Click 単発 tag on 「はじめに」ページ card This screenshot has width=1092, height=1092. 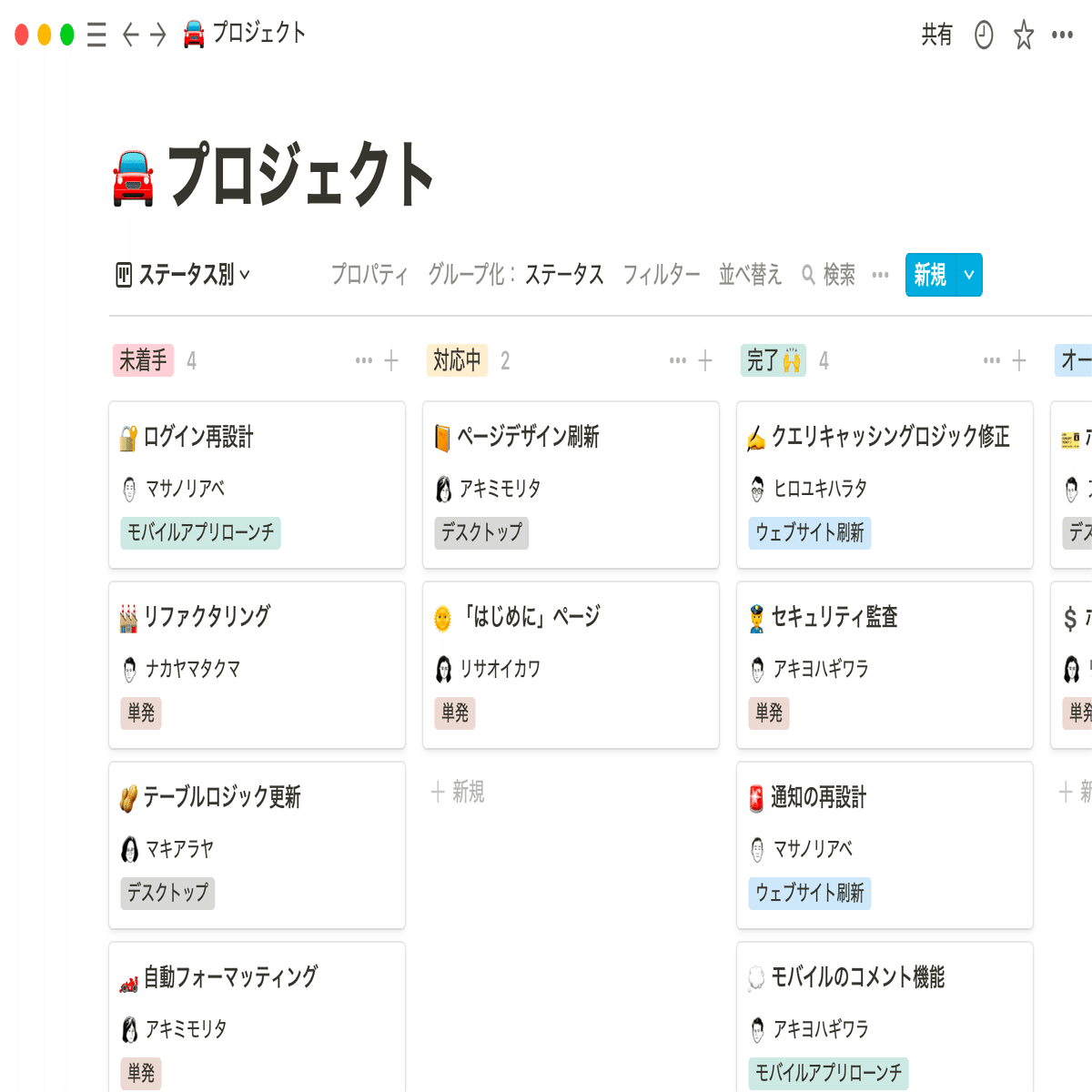coord(455,713)
